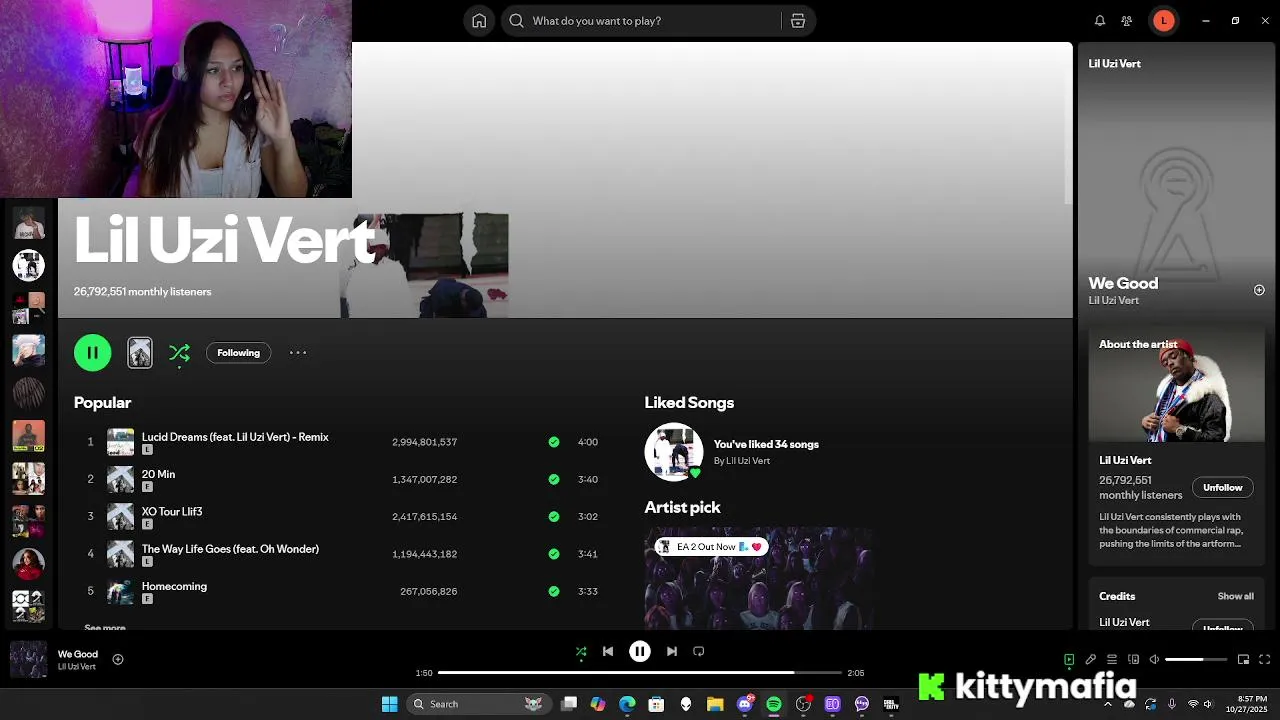Open You've liked 34 songs
1280x720 pixels.
coord(766,444)
